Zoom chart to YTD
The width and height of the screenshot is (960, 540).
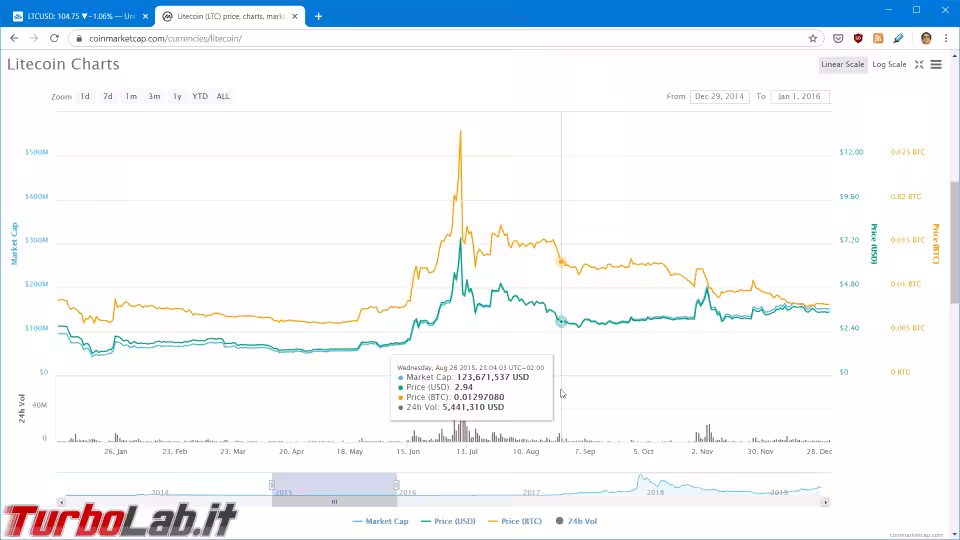pos(200,96)
